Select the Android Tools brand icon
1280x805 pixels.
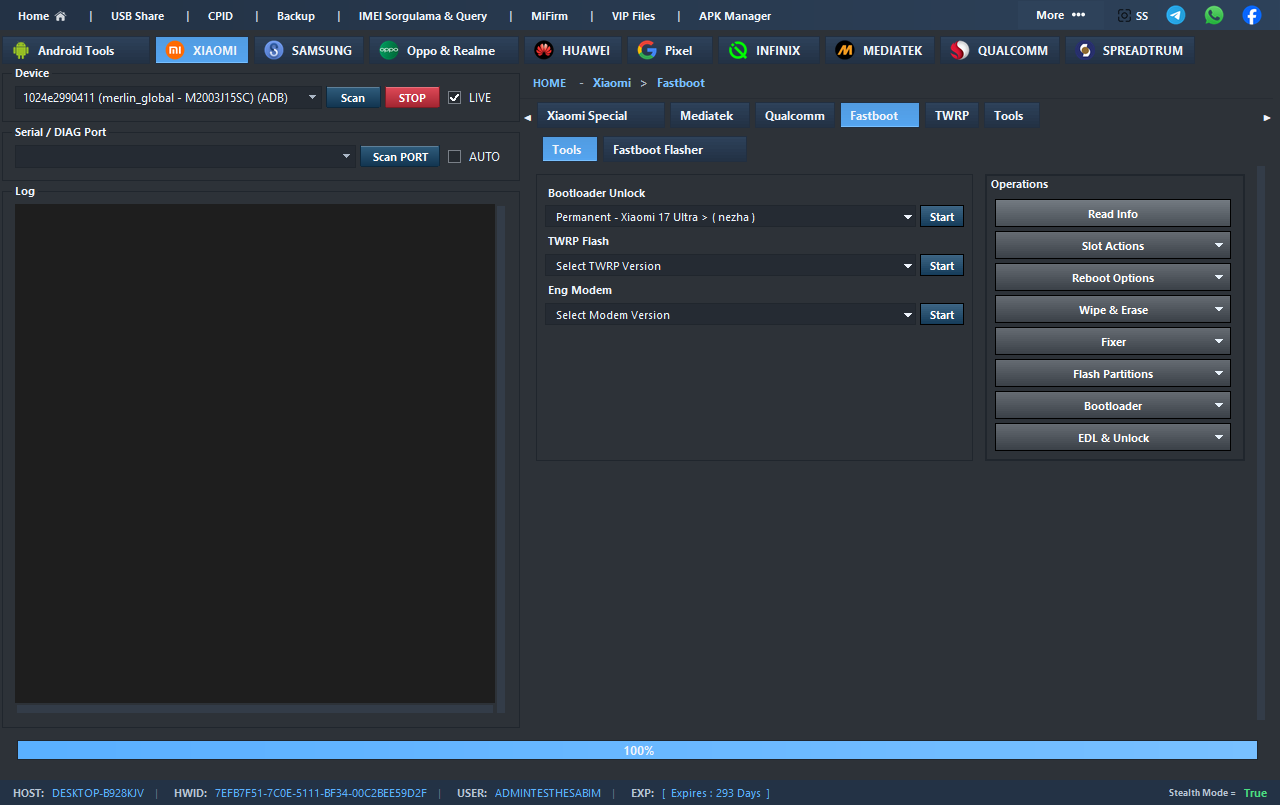[x=22, y=50]
